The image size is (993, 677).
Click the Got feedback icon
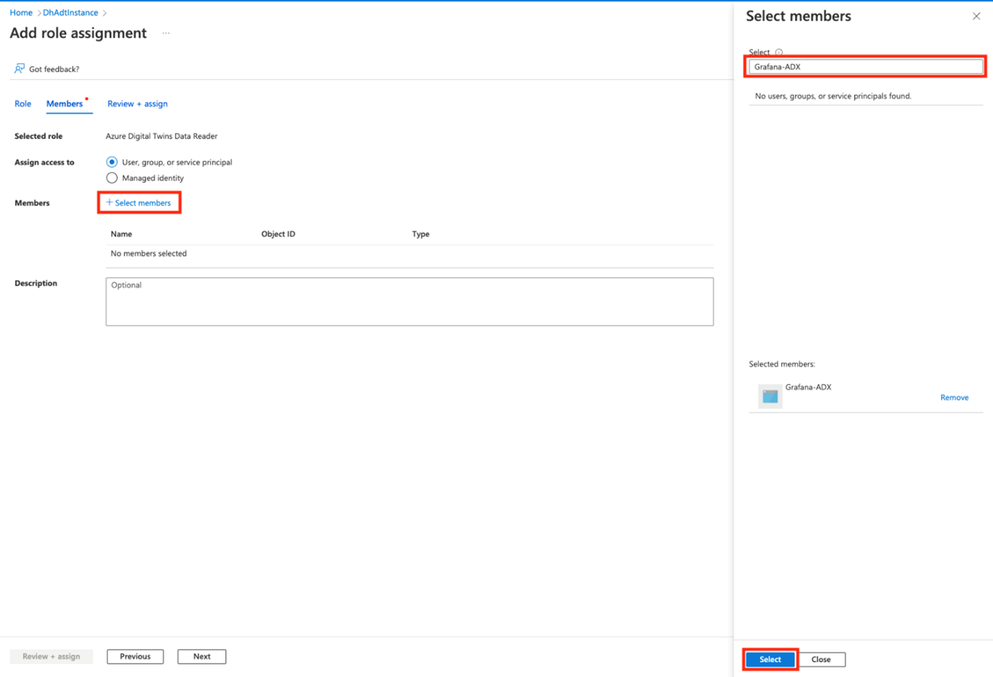(20, 68)
